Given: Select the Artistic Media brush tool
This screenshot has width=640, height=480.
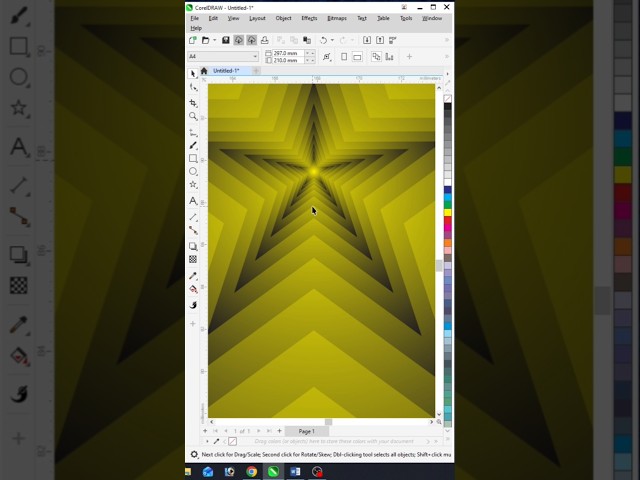Looking at the screenshot, I should click(x=193, y=145).
